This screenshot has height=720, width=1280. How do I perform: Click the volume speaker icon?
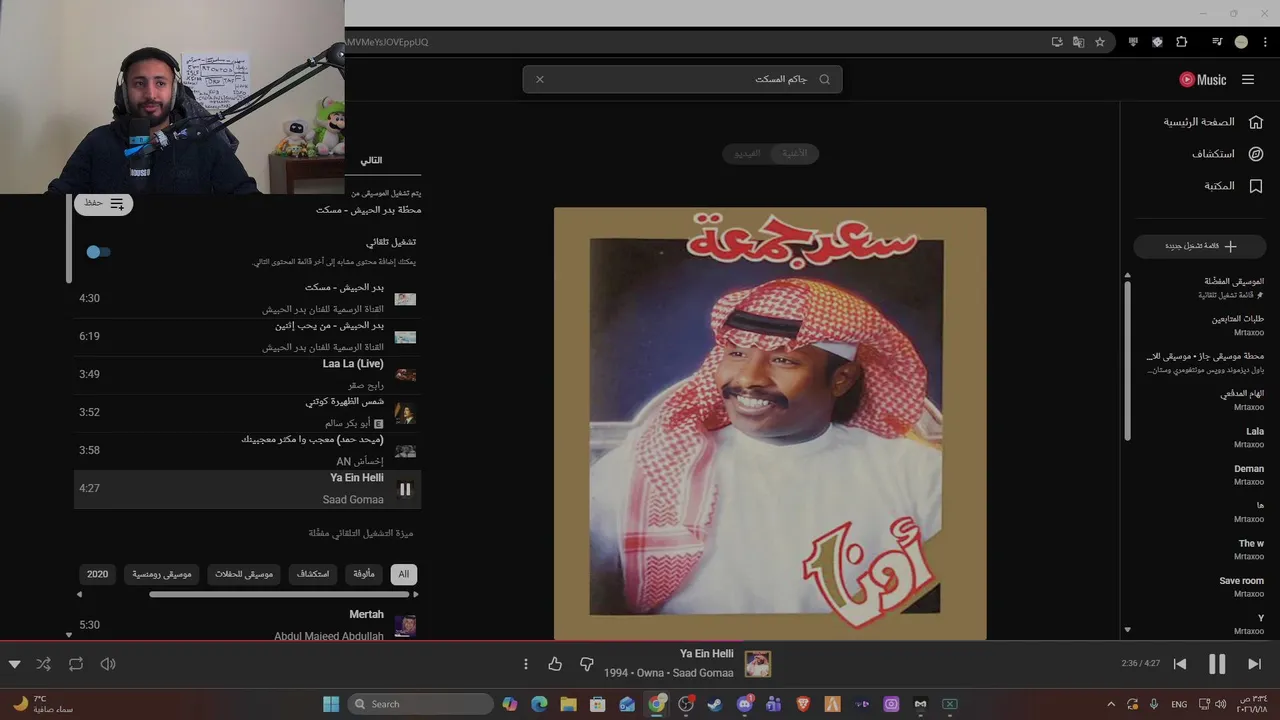(108, 664)
